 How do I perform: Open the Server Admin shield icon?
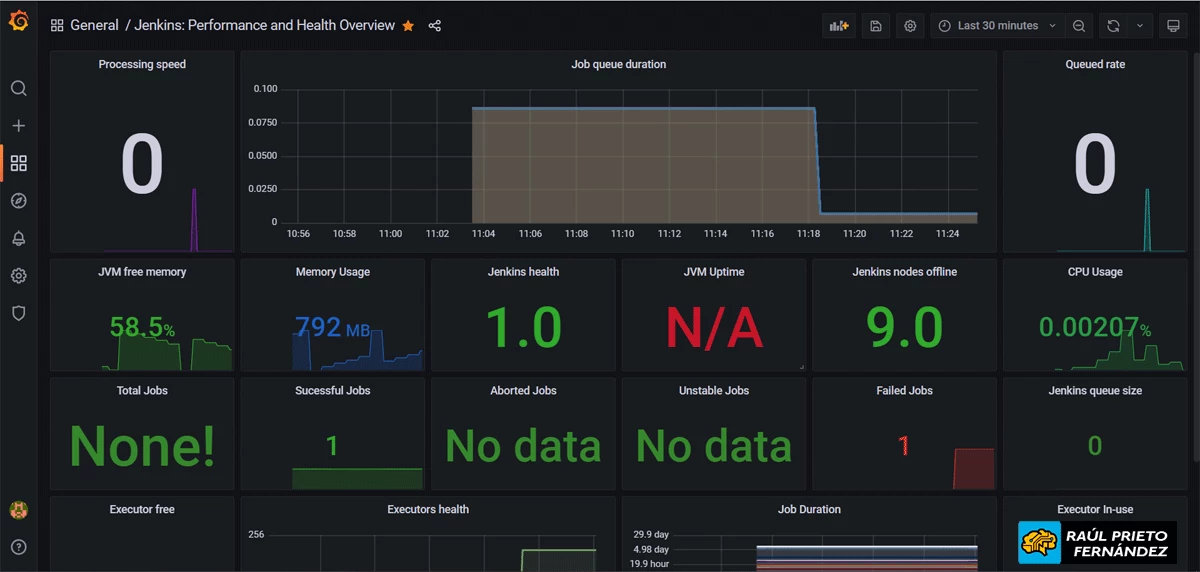coord(18,313)
